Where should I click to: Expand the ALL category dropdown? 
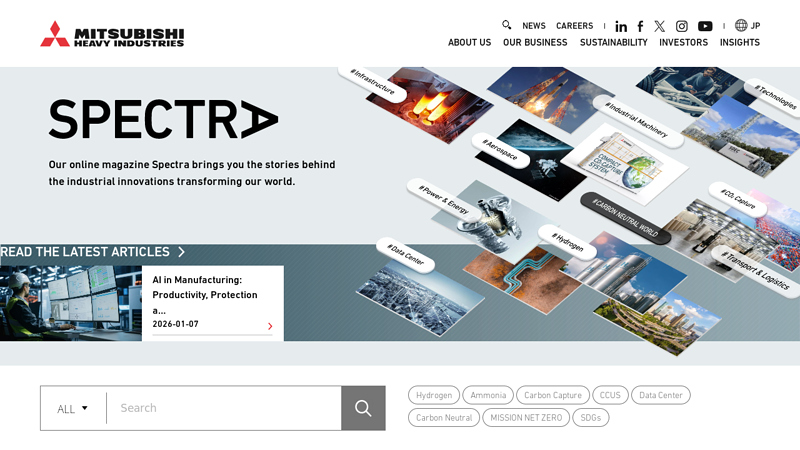point(72,409)
